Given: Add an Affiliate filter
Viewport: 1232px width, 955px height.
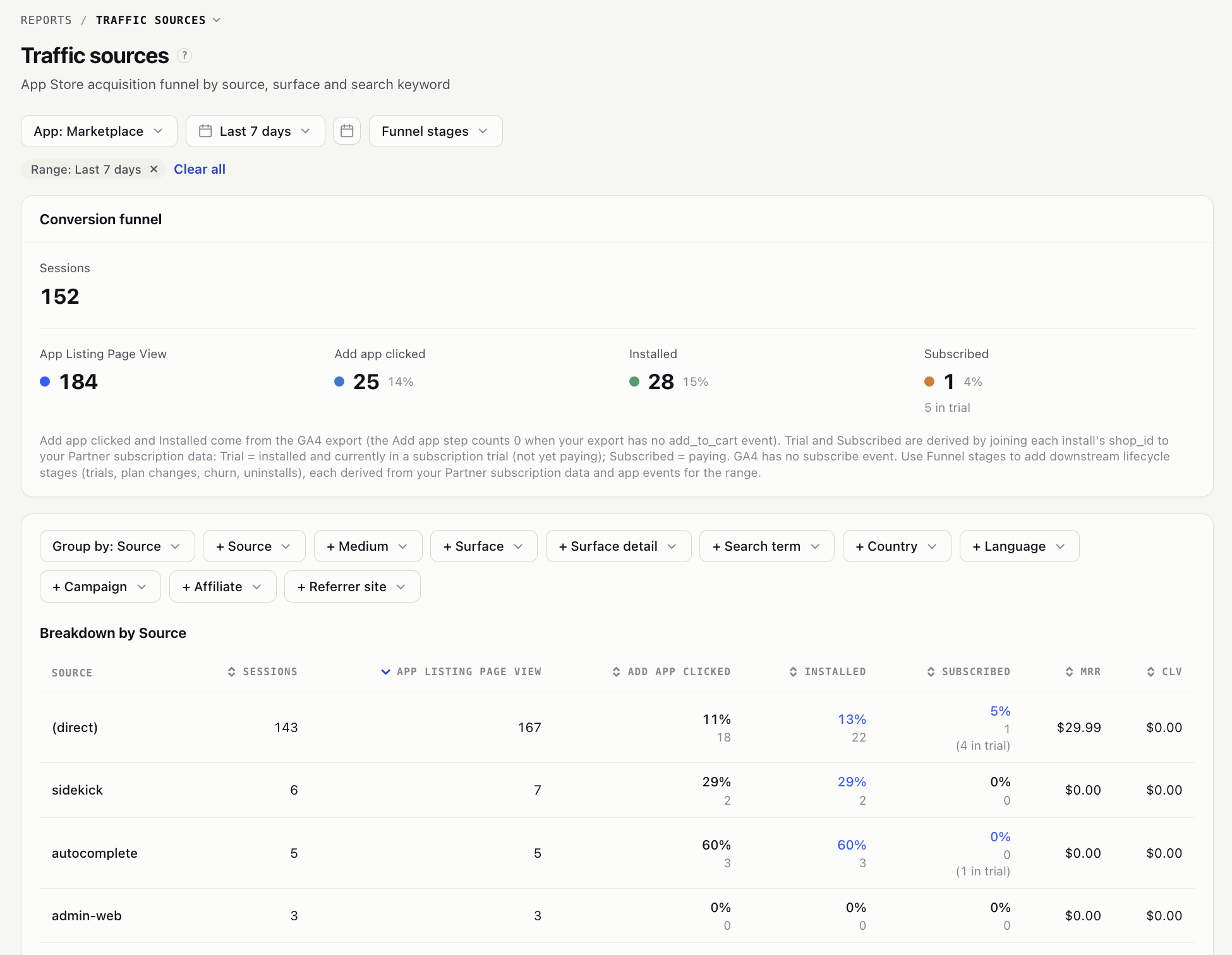Looking at the screenshot, I should pos(223,586).
